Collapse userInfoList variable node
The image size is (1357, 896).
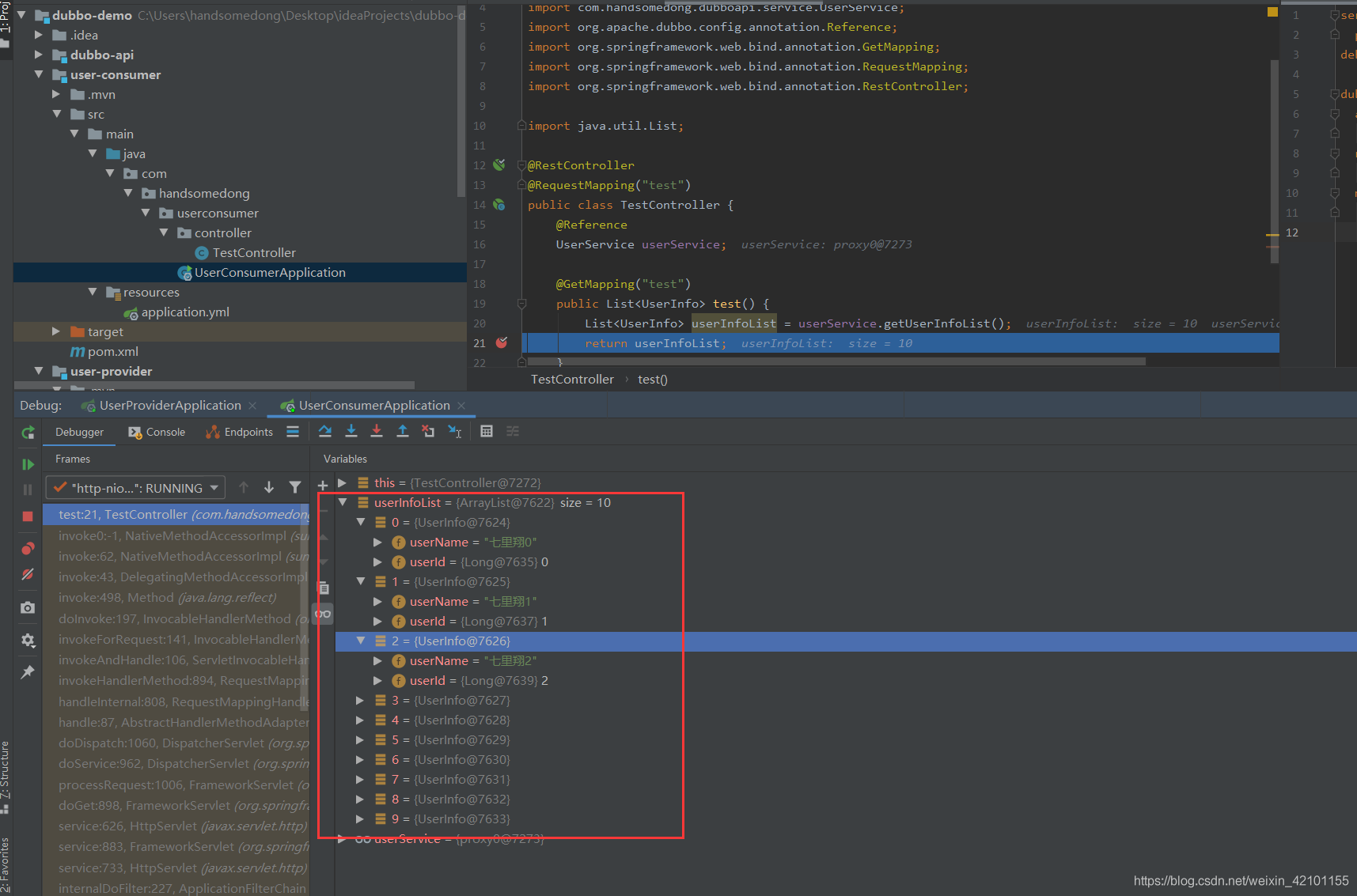tap(343, 502)
